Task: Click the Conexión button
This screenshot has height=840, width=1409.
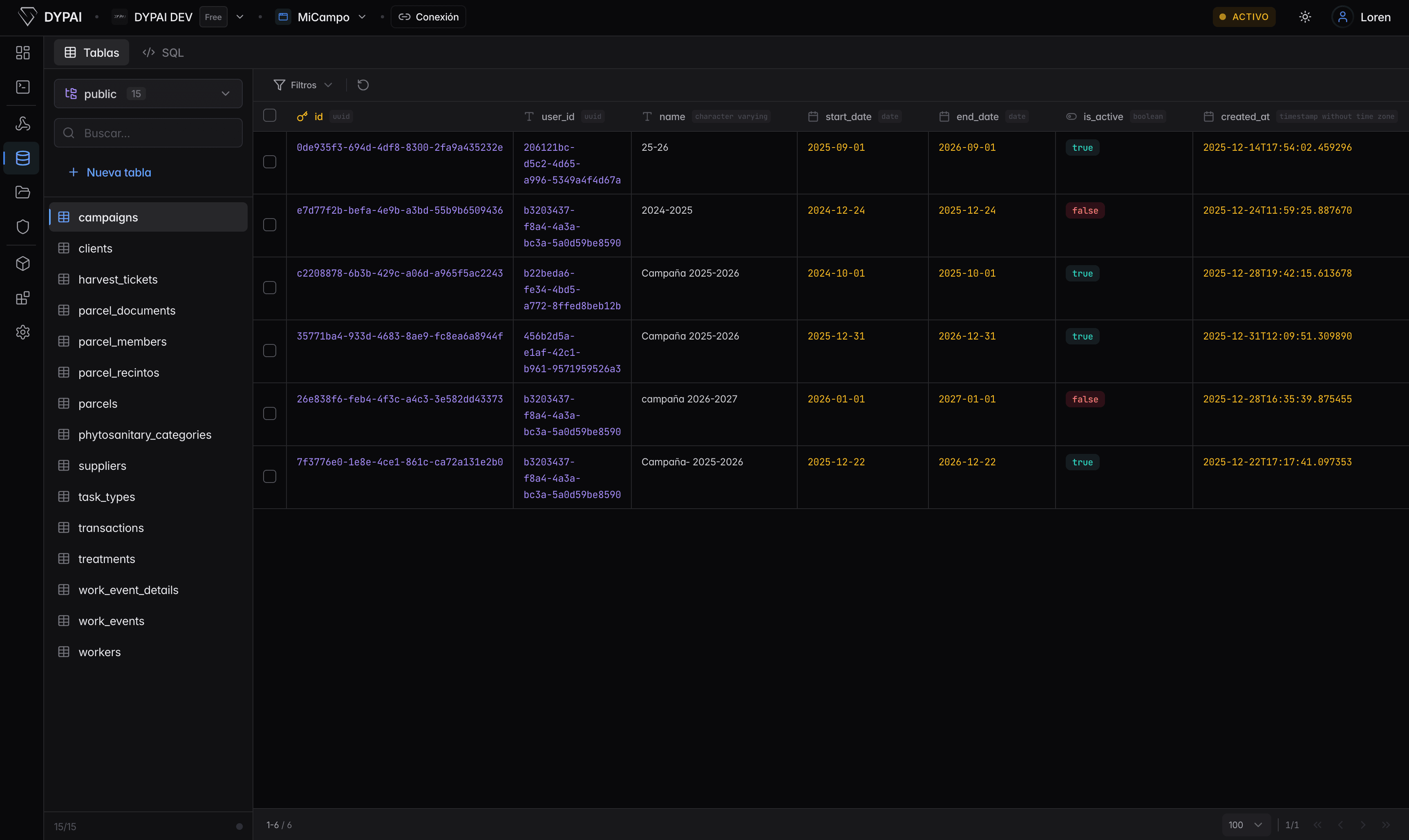Action: tap(429, 17)
